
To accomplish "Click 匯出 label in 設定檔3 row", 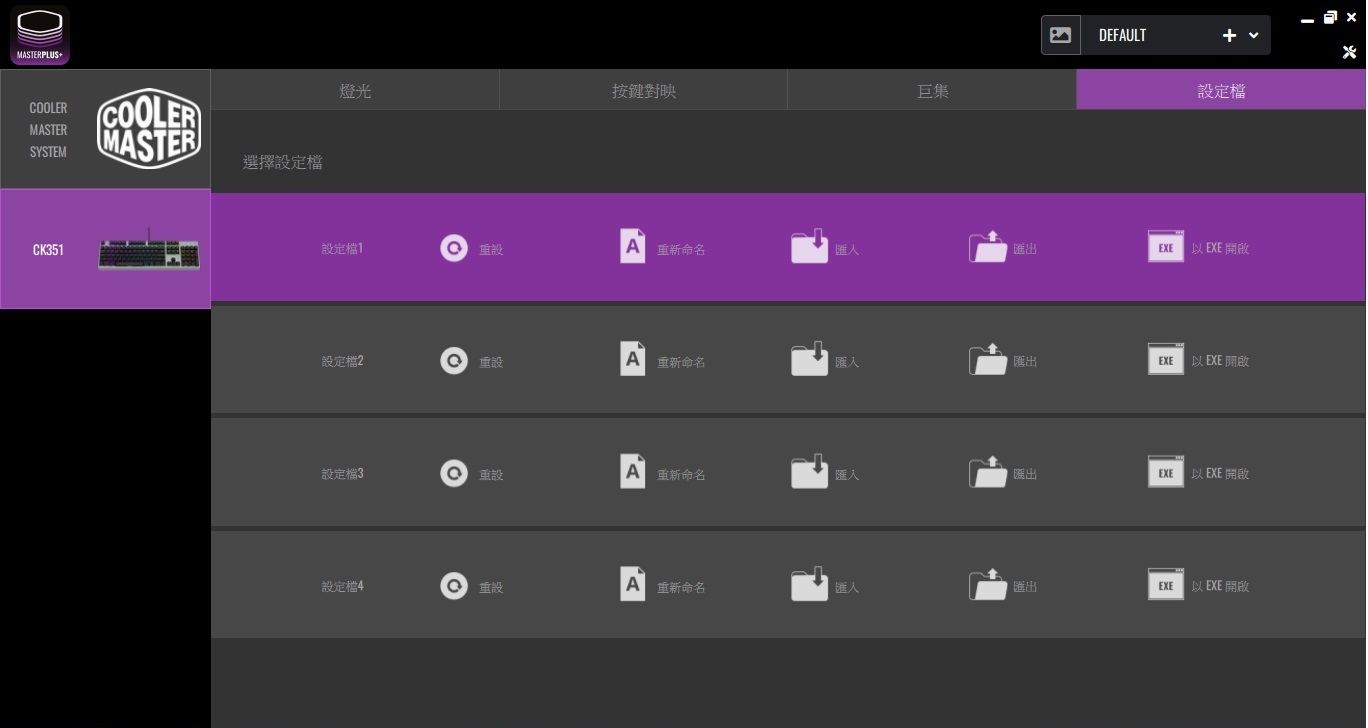I will [1025, 475].
